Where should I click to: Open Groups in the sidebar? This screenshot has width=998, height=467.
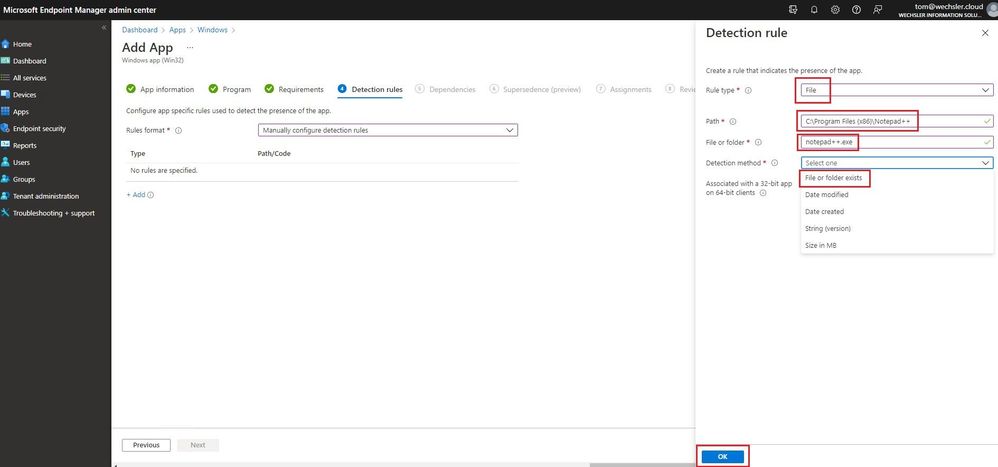click(x=24, y=179)
